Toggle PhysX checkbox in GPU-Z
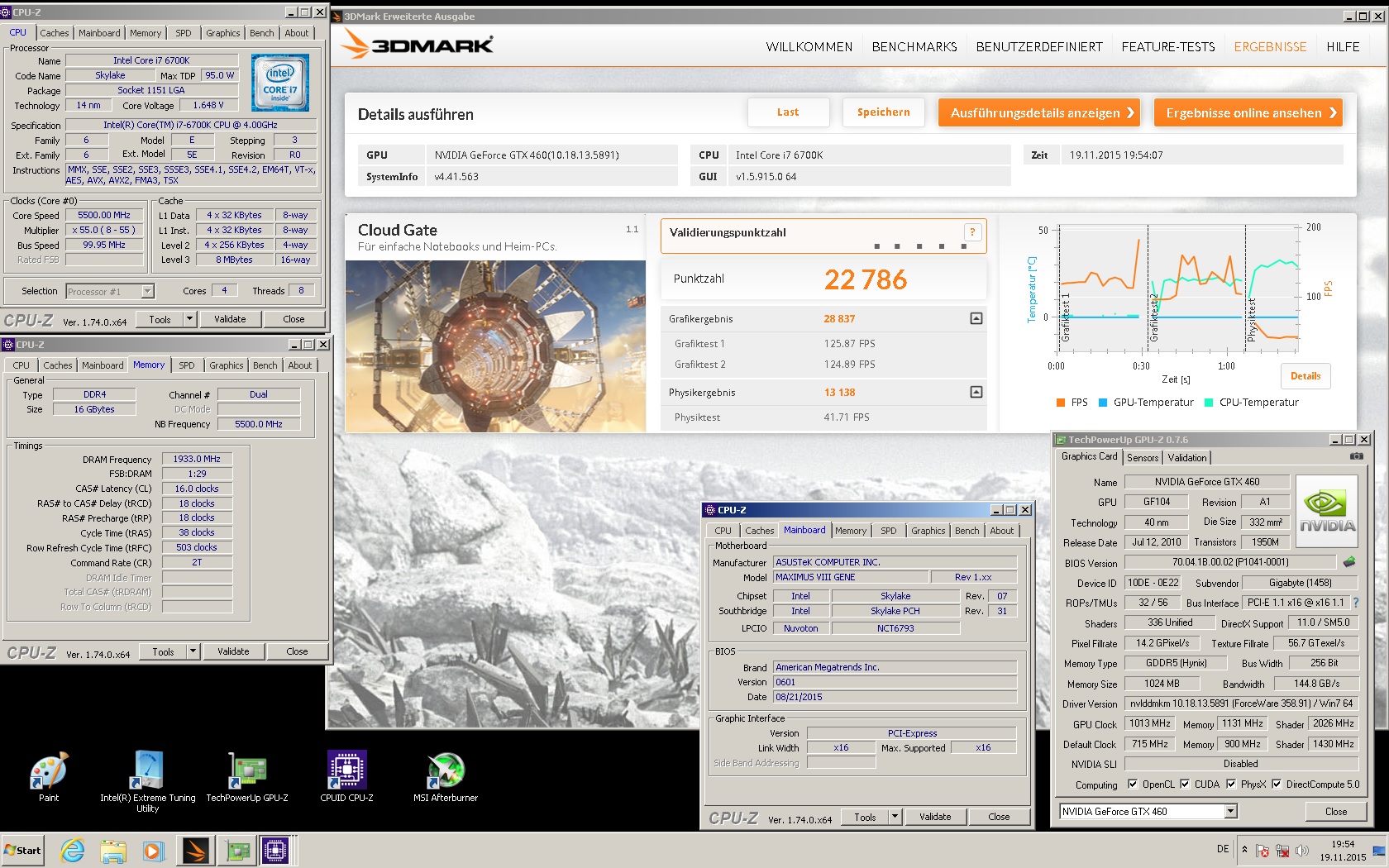This screenshot has width=1389, height=868. (1231, 784)
